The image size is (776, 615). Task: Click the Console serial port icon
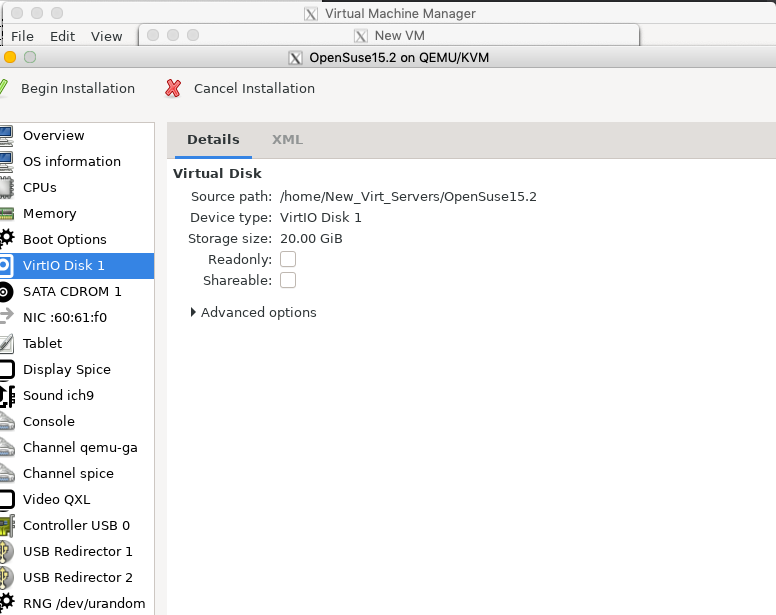(7, 422)
